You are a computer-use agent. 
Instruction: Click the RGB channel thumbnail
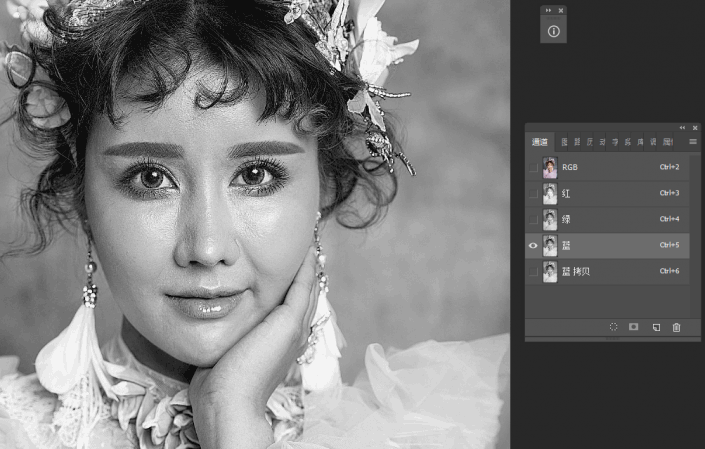(550, 167)
